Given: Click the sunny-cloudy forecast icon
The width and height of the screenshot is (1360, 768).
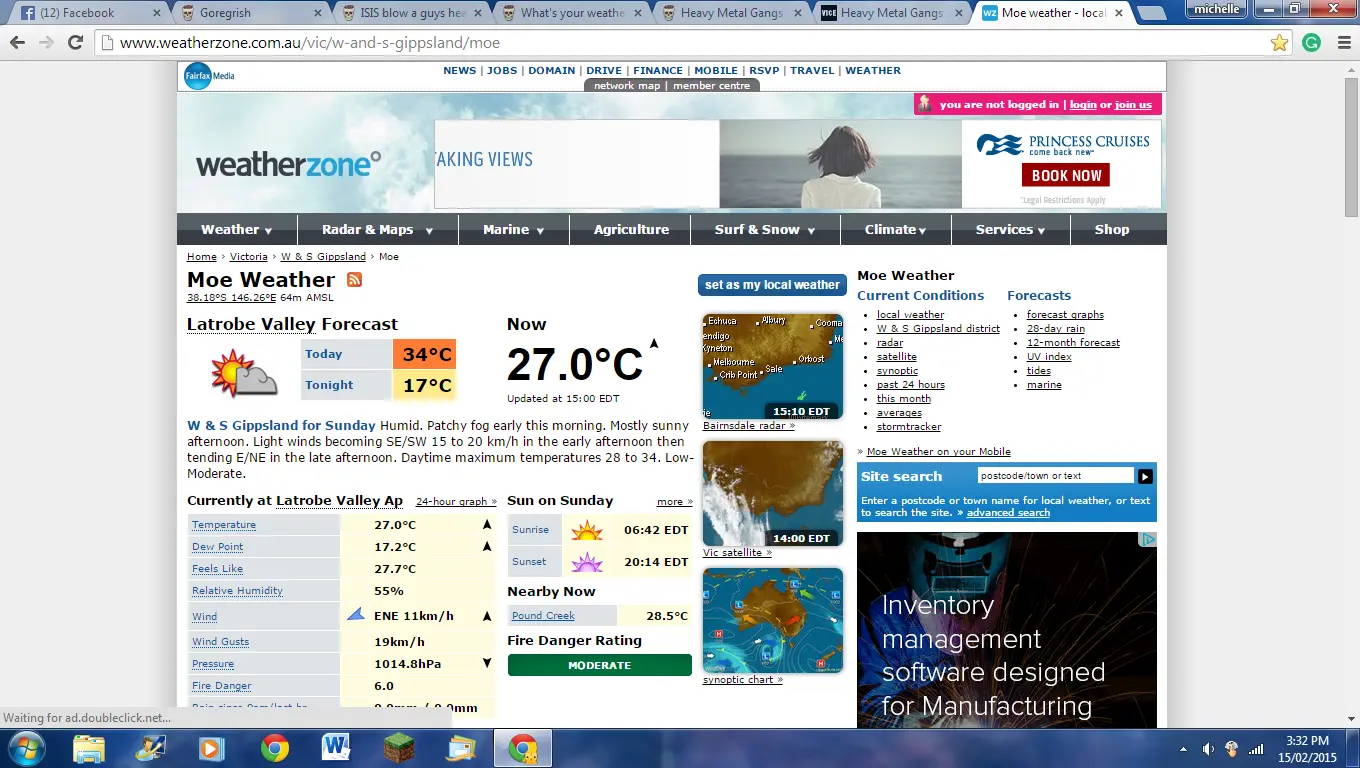Looking at the screenshot, I should (x=244, y=373).
